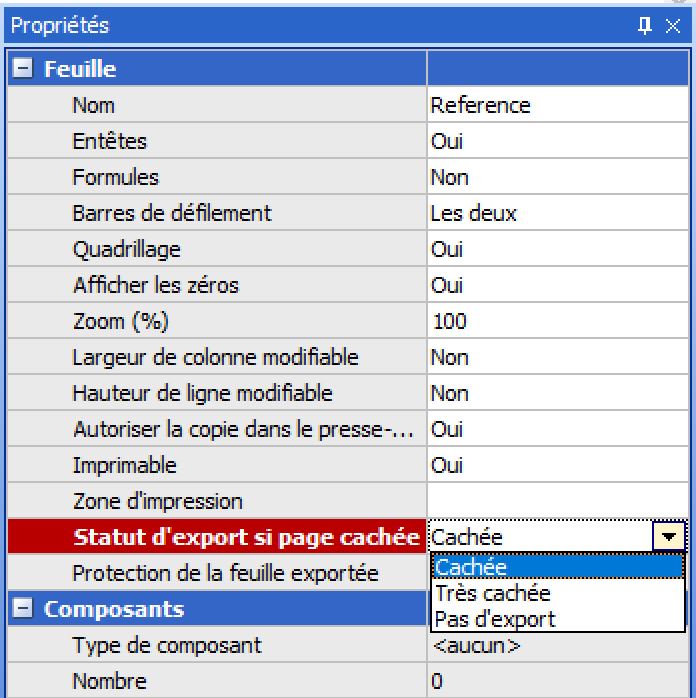Select the Barres de défilement value field

(558, 213)
